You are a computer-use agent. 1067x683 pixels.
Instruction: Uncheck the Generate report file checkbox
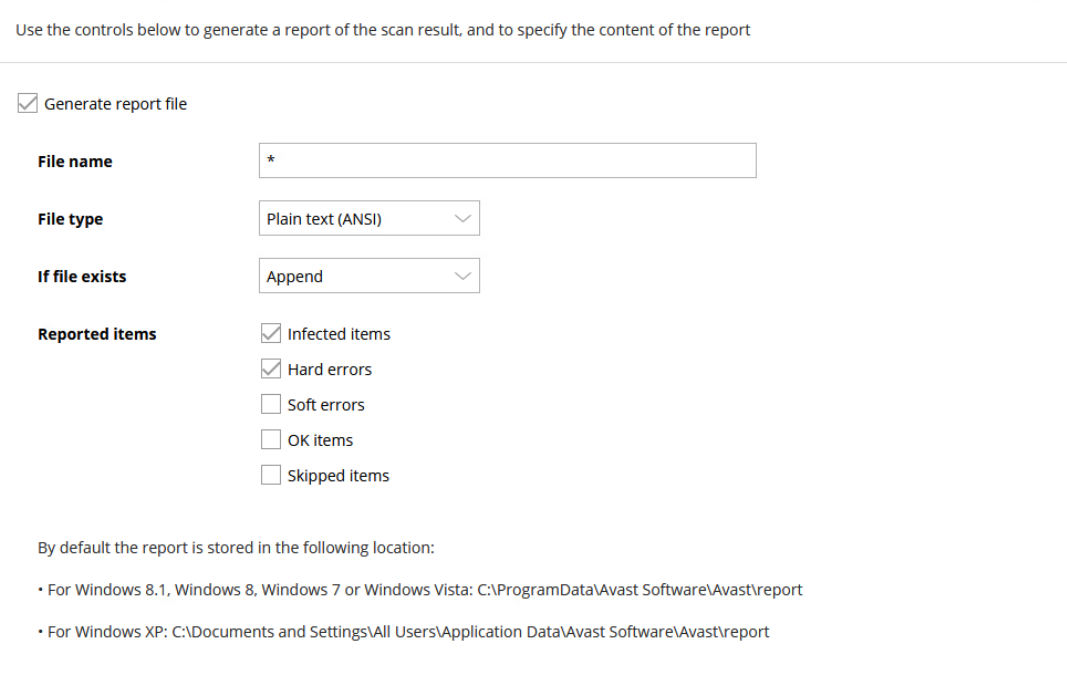point(27,103)
